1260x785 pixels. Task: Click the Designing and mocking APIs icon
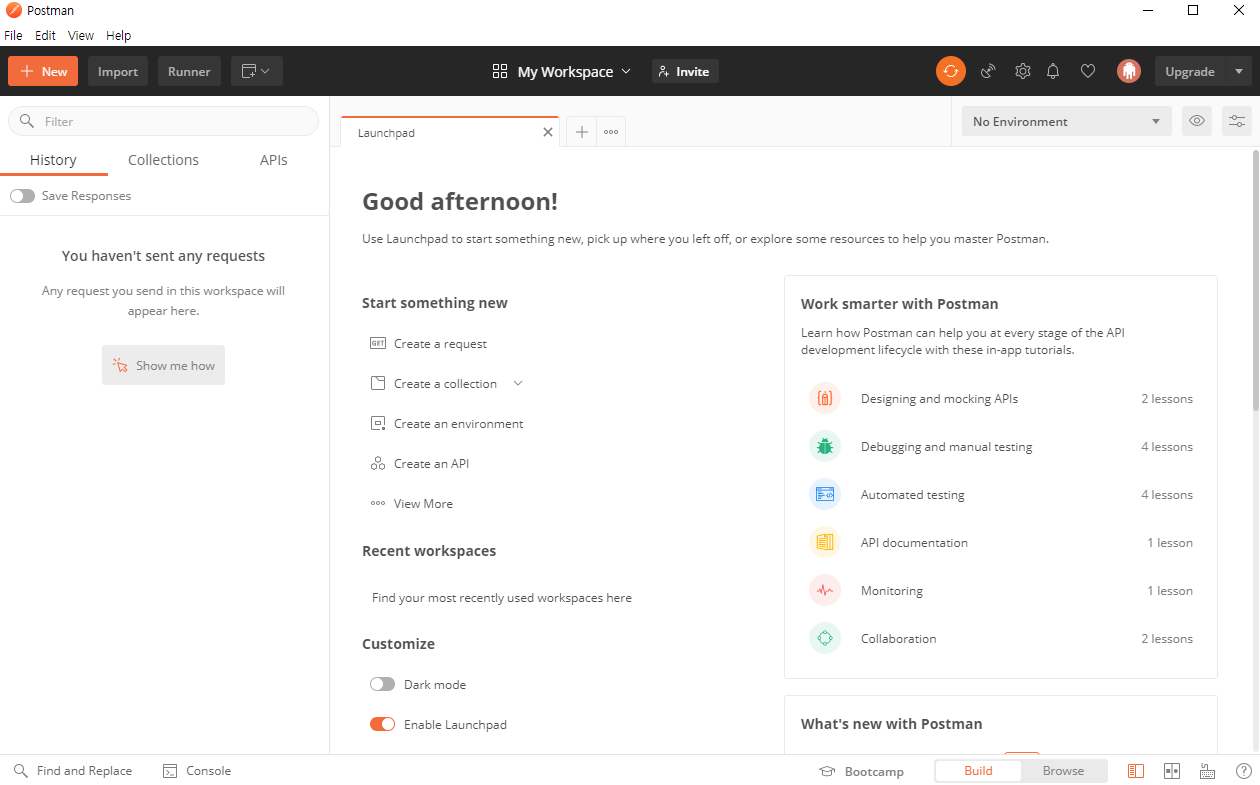(825, 398)
